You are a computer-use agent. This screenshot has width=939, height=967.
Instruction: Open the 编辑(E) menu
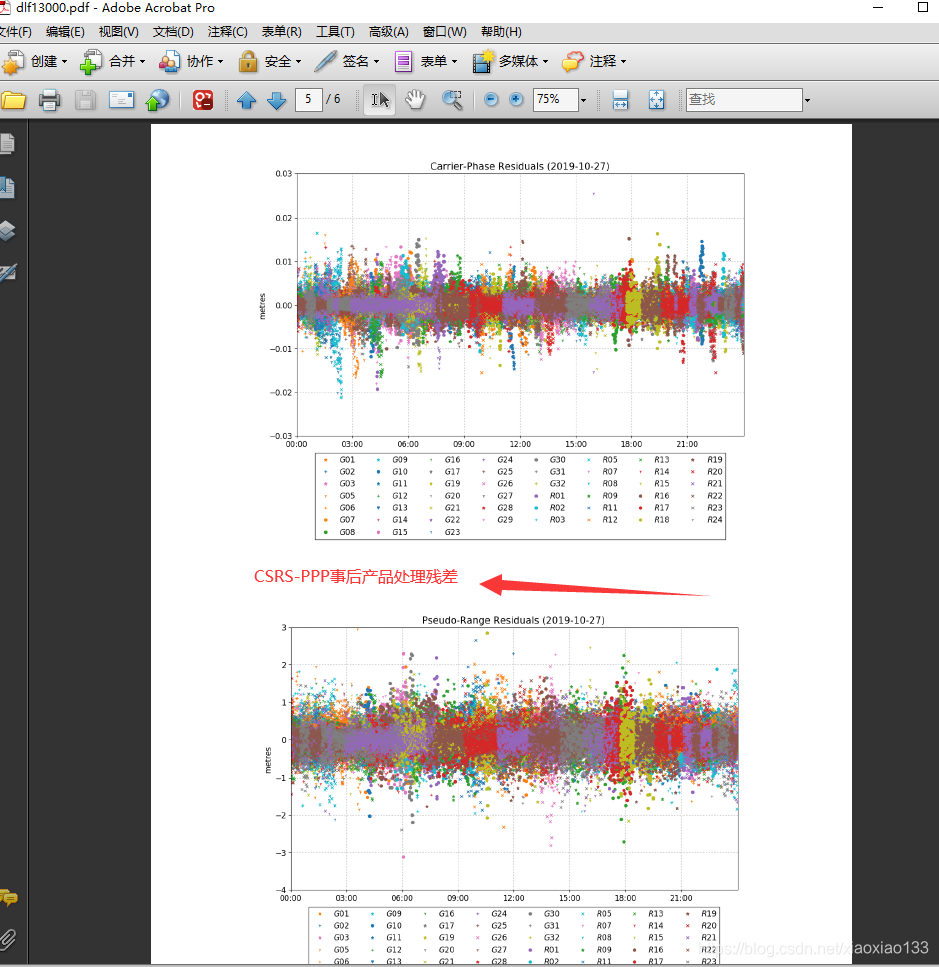point(65,31)
